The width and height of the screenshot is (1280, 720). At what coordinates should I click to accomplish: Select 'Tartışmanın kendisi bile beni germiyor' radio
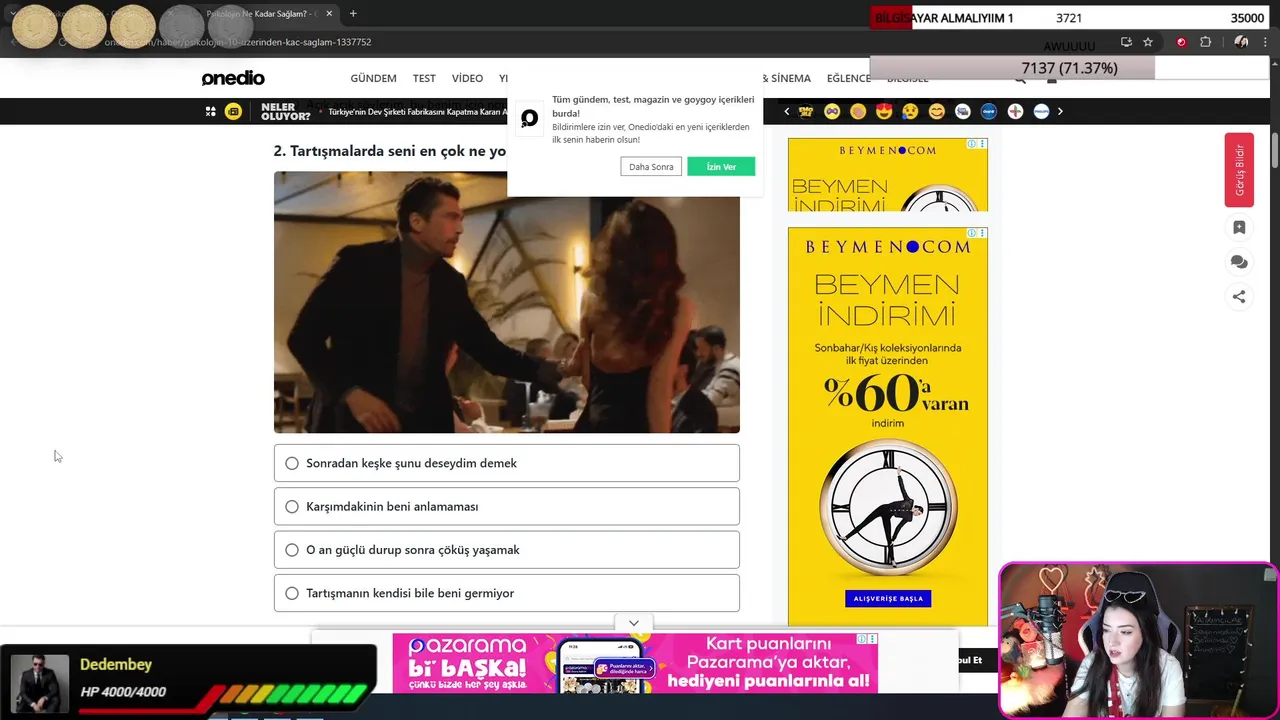tap(292, 593)
